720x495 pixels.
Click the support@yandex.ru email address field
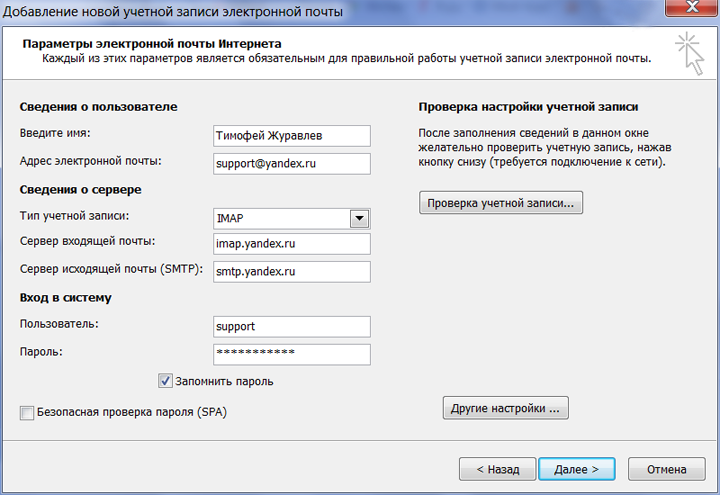point(292,163)
